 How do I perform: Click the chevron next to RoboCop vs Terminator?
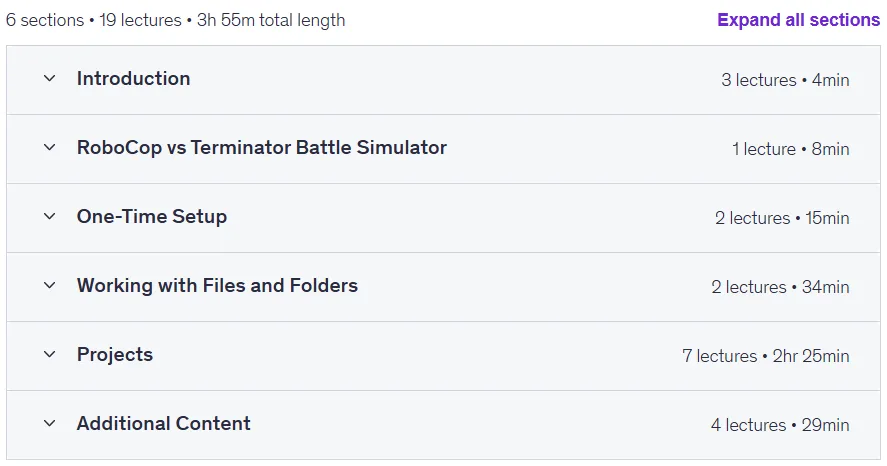pyautogui.click(x=50, y=148)
